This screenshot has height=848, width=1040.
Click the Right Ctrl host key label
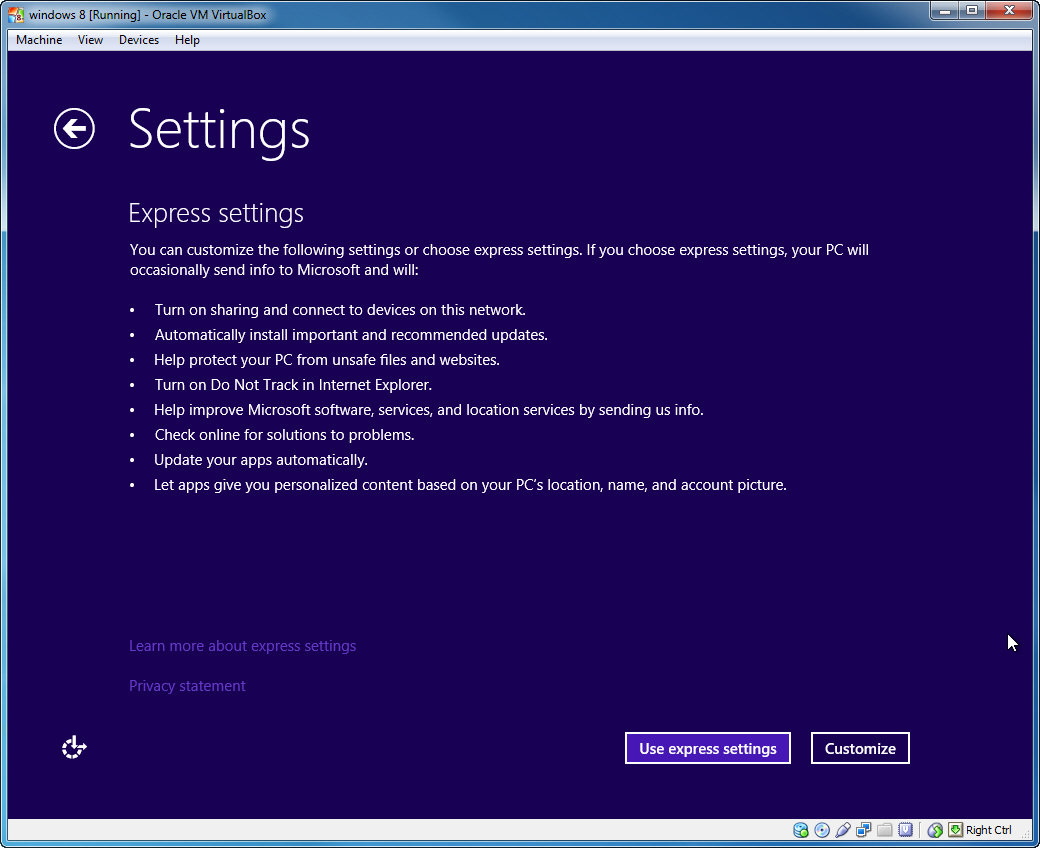(988, 830)
